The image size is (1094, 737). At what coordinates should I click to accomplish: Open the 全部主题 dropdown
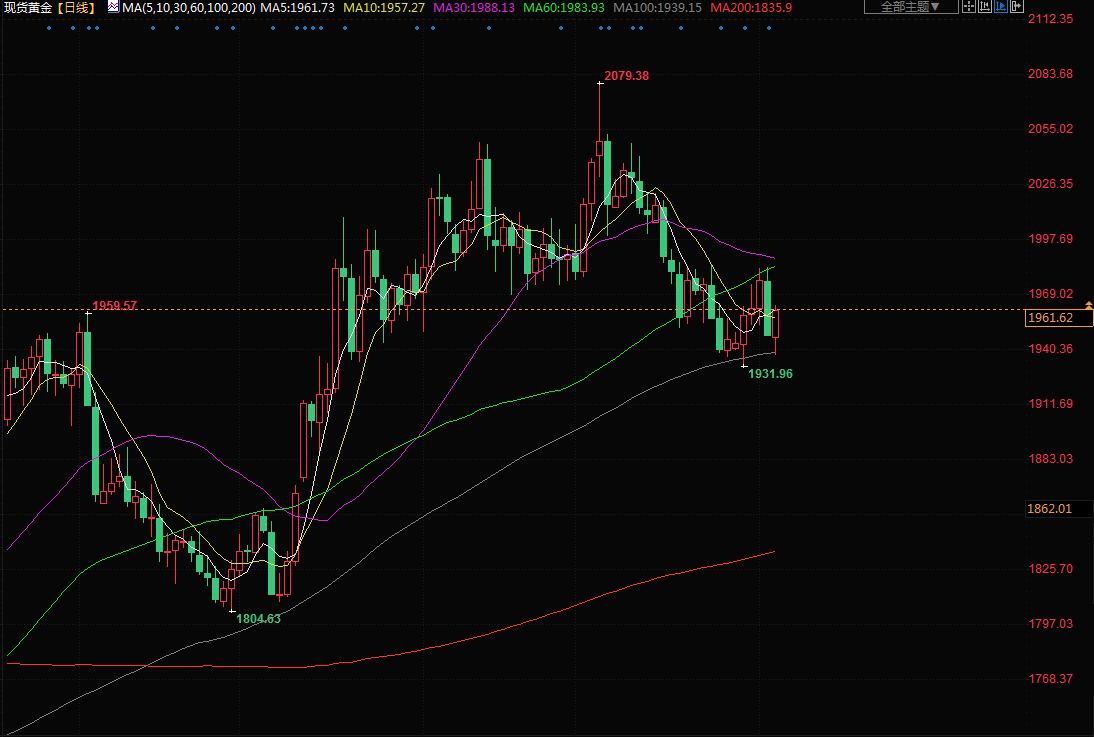[x=910, y=6]
